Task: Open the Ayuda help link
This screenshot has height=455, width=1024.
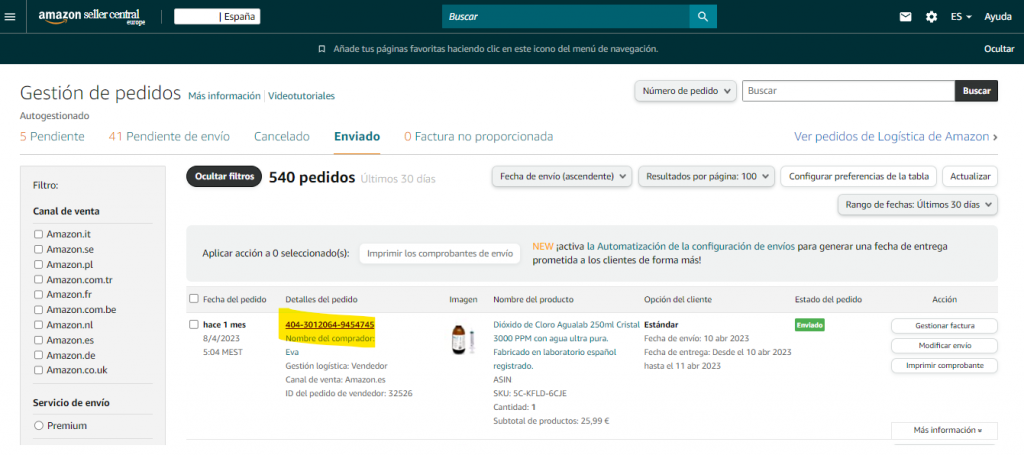Action: [998, 17]
